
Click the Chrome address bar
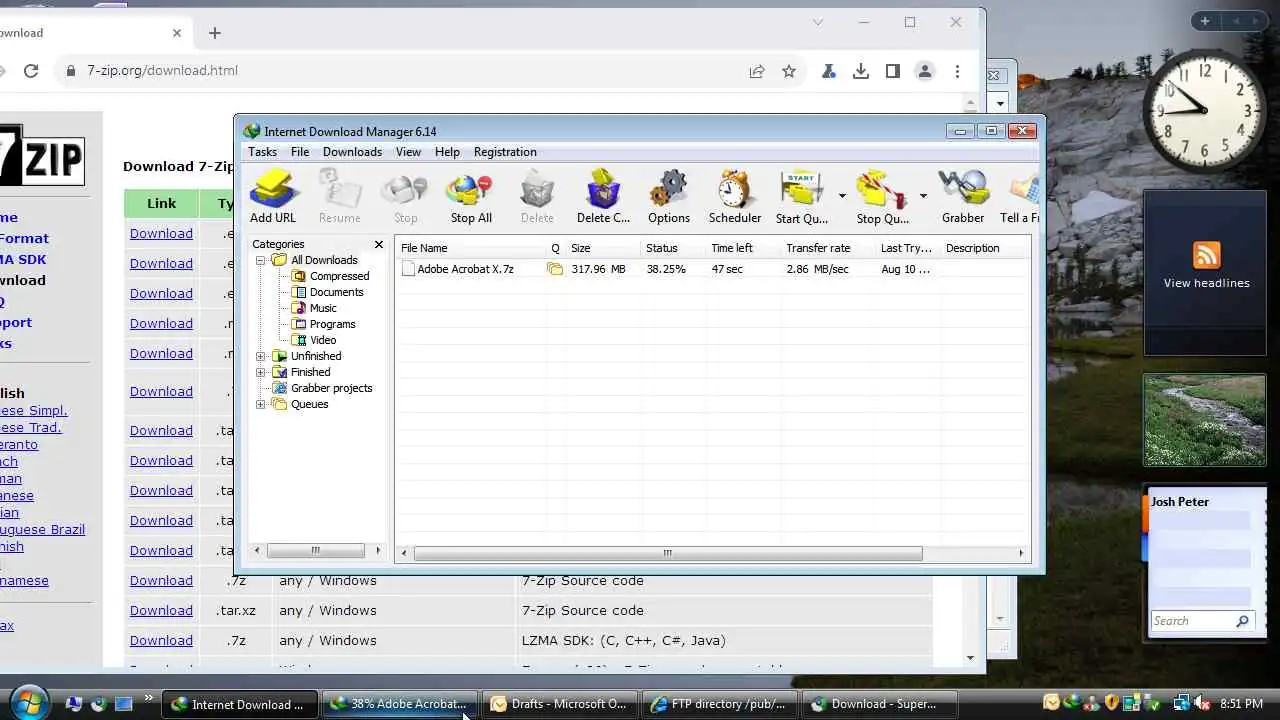[x=400, y=71]
